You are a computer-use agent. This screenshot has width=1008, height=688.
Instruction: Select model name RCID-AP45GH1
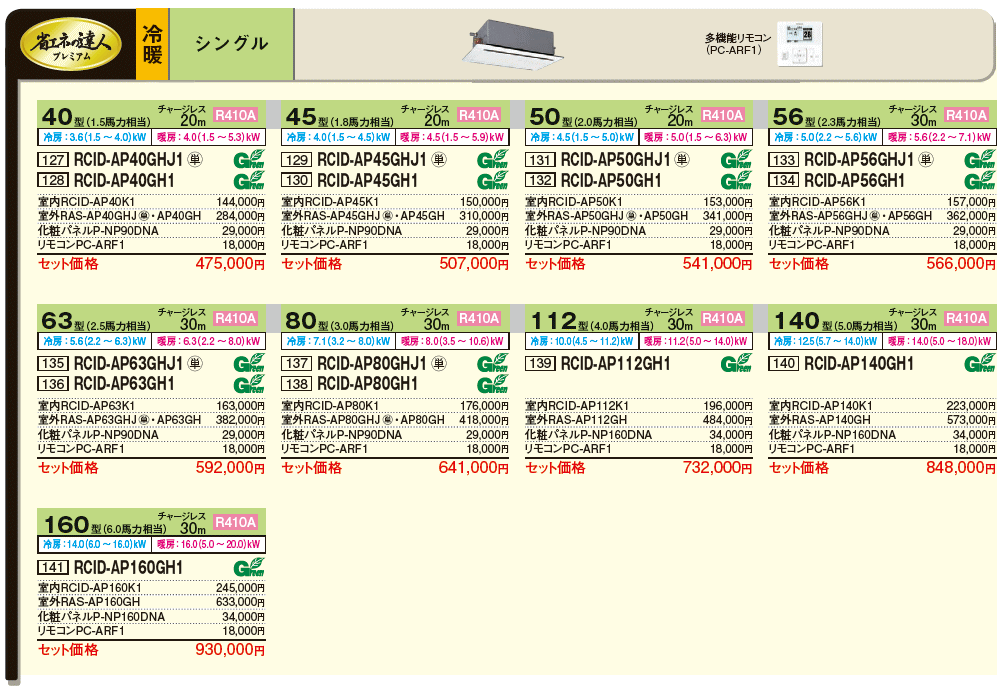pyautogui.click(x=368, y=181)
